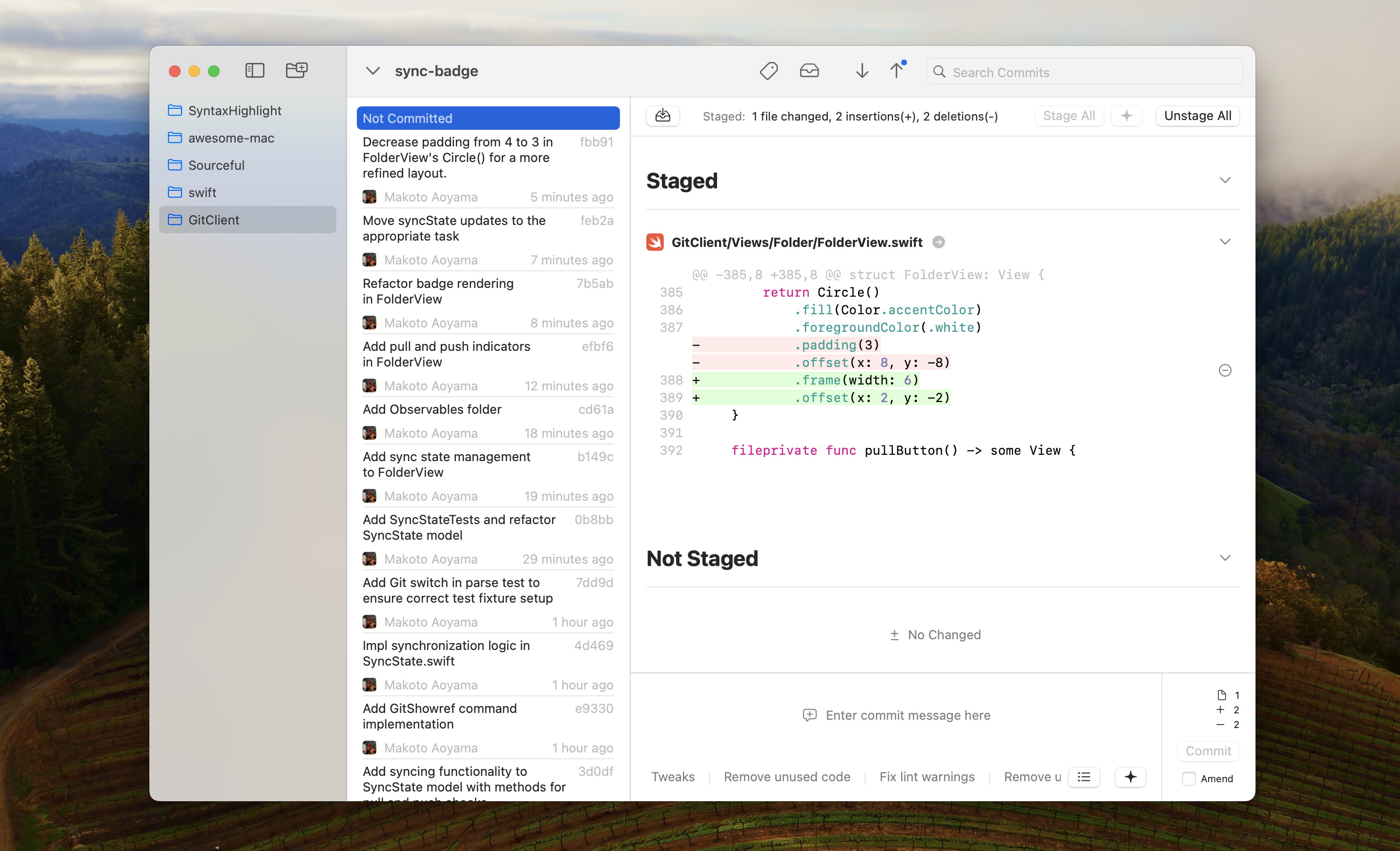The height and width of the screenshot is (851, 1400).
Task: Click the added line .frame(width: 6)
Action: [x=805, y=380]
